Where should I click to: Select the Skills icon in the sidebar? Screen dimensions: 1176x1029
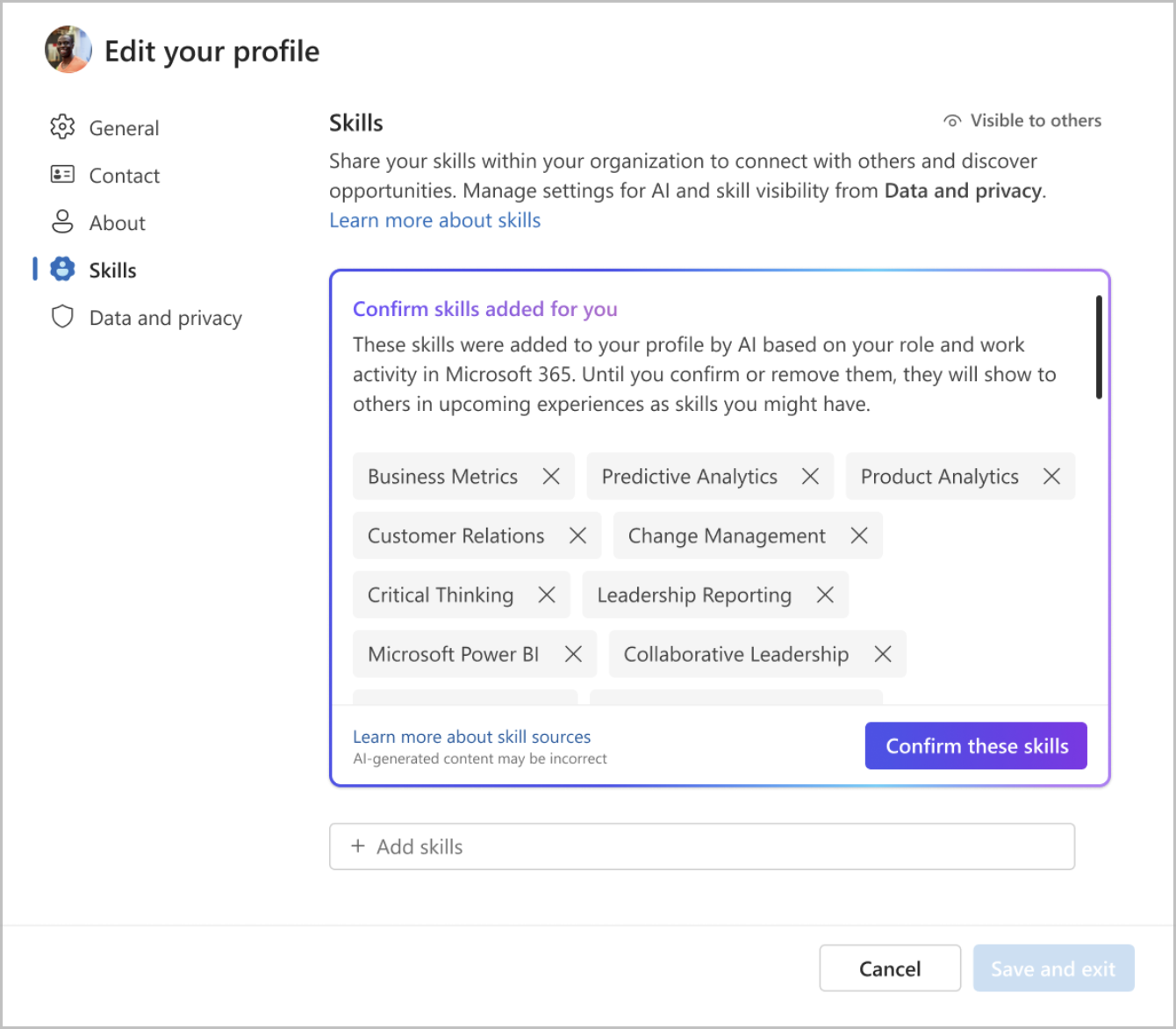[62, 270]
